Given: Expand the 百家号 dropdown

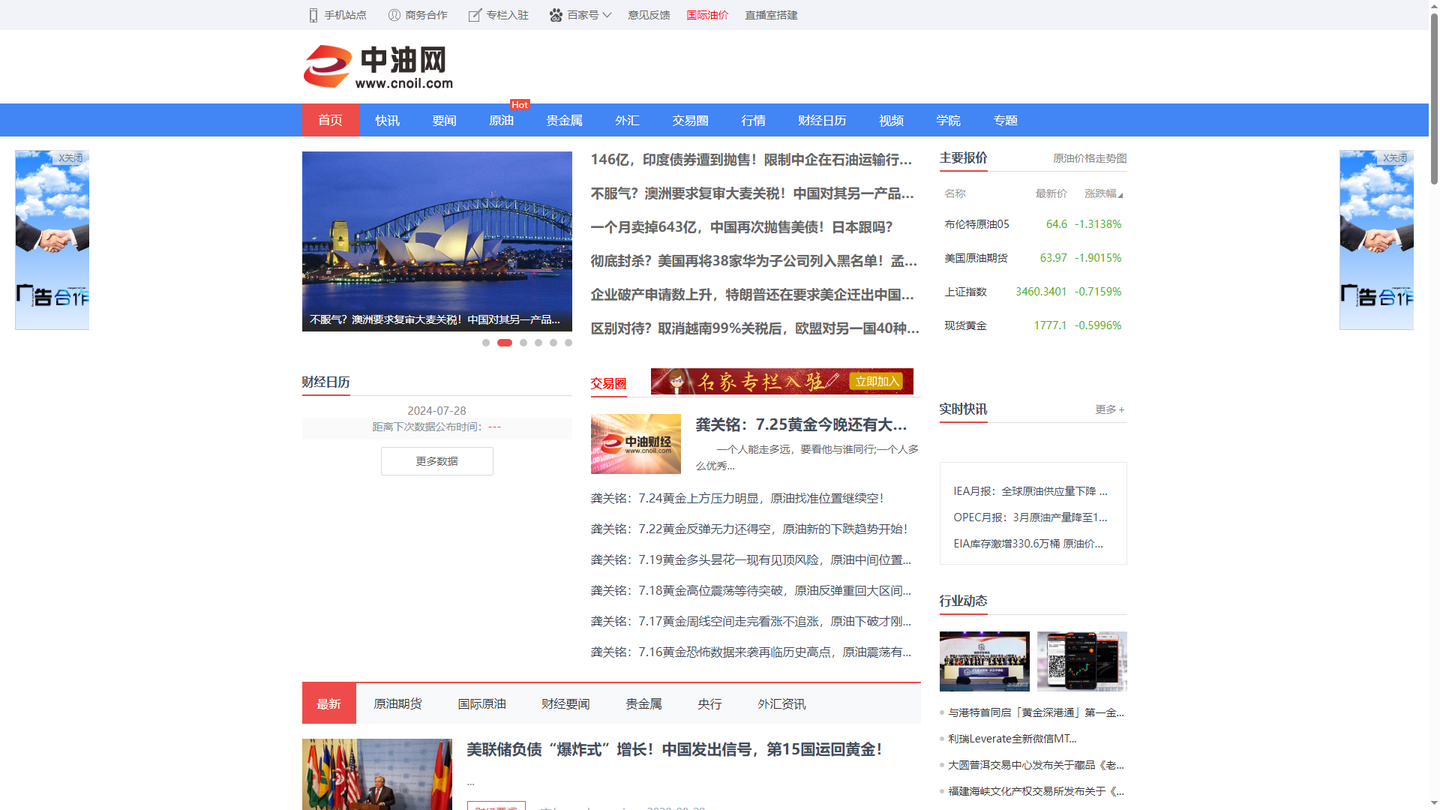Looking at the screenshot, I should [580, 15].
